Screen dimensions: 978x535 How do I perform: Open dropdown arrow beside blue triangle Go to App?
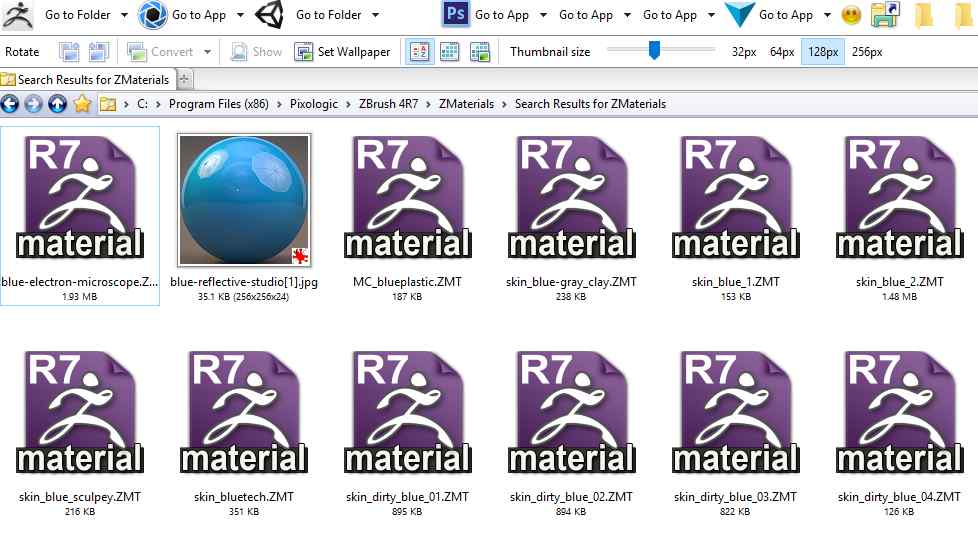(x=828, y=15)
